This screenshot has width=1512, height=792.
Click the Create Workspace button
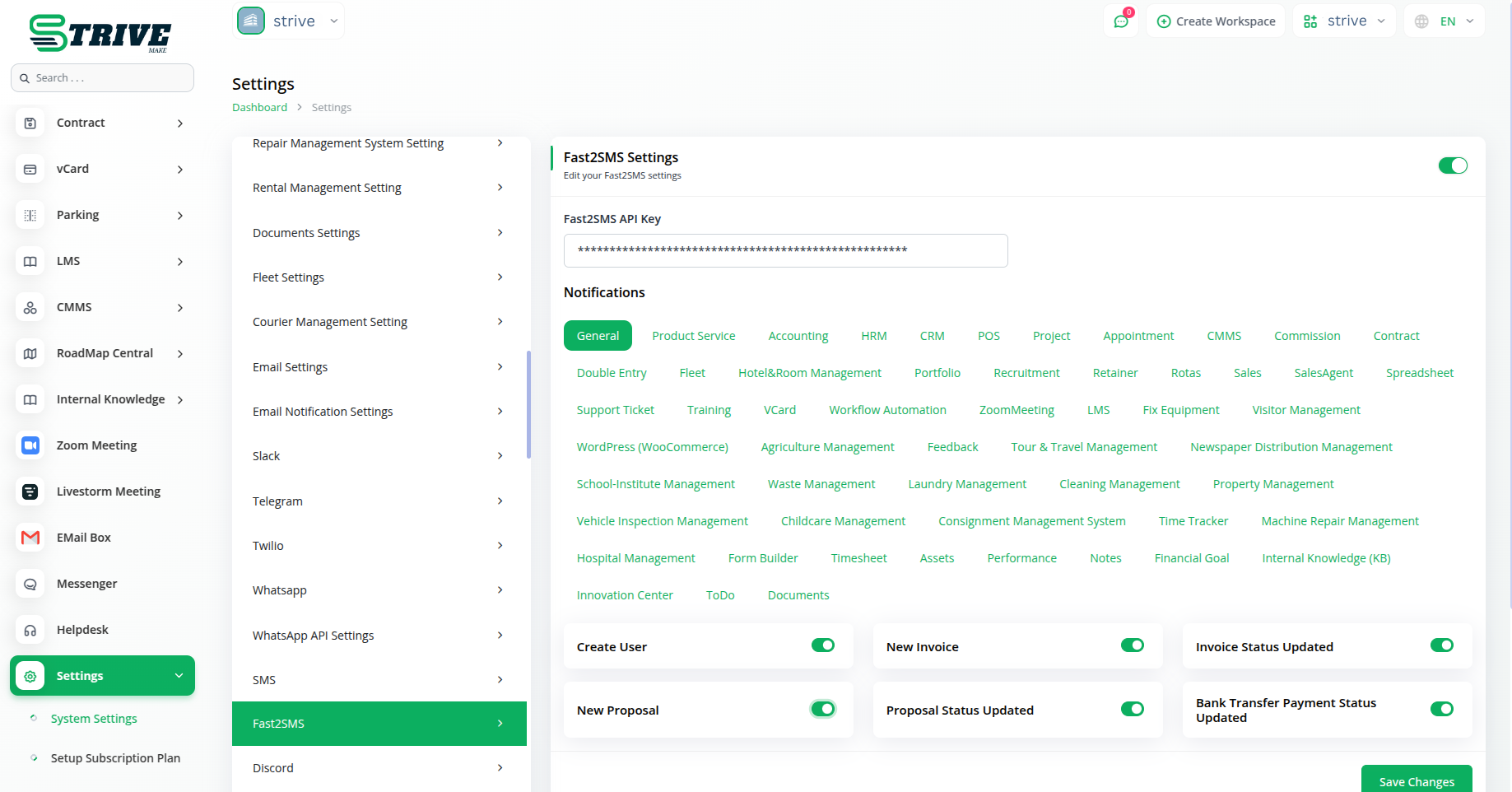point(1216,21)
